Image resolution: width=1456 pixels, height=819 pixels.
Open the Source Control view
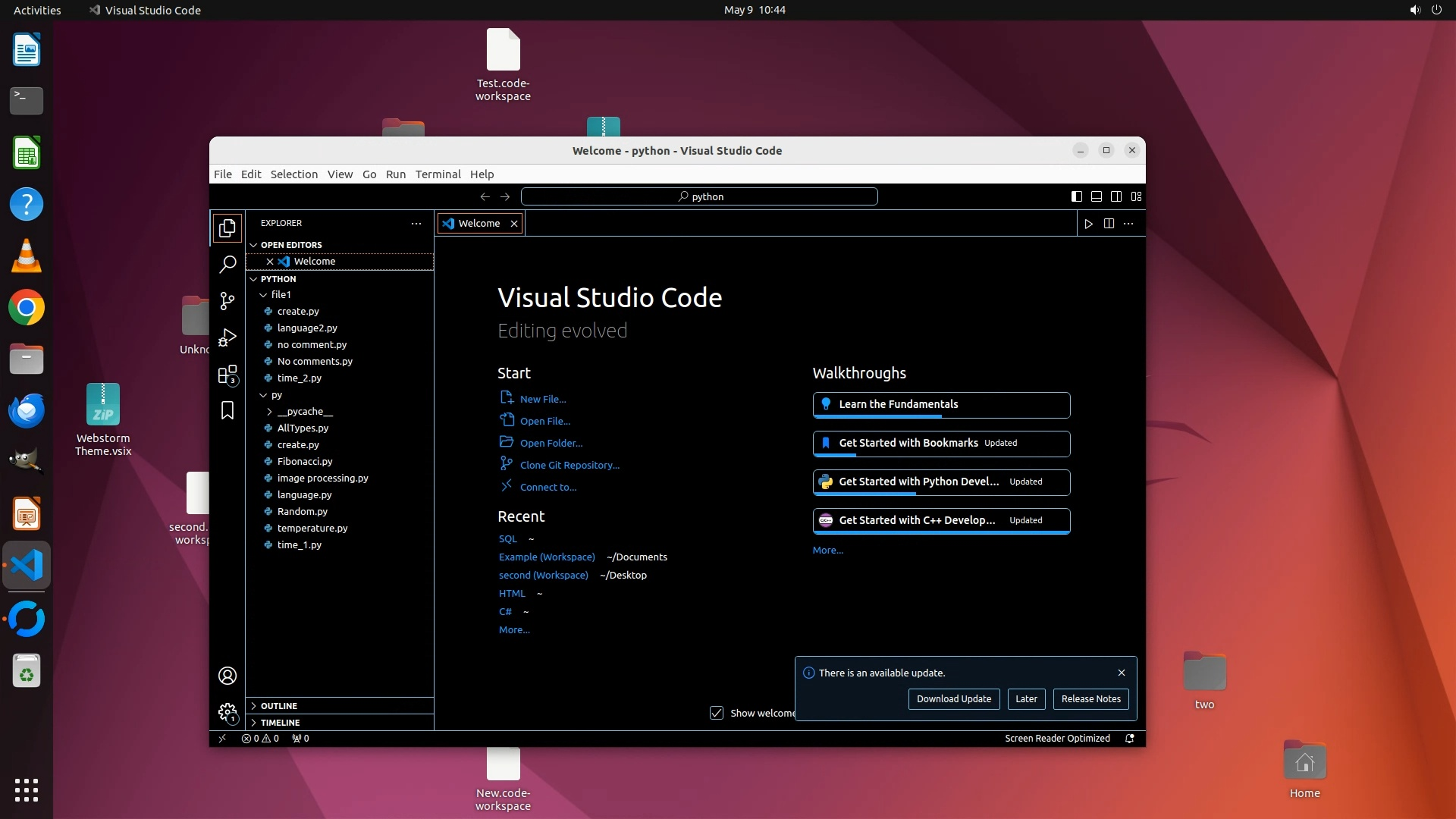[x=227, y=301]
